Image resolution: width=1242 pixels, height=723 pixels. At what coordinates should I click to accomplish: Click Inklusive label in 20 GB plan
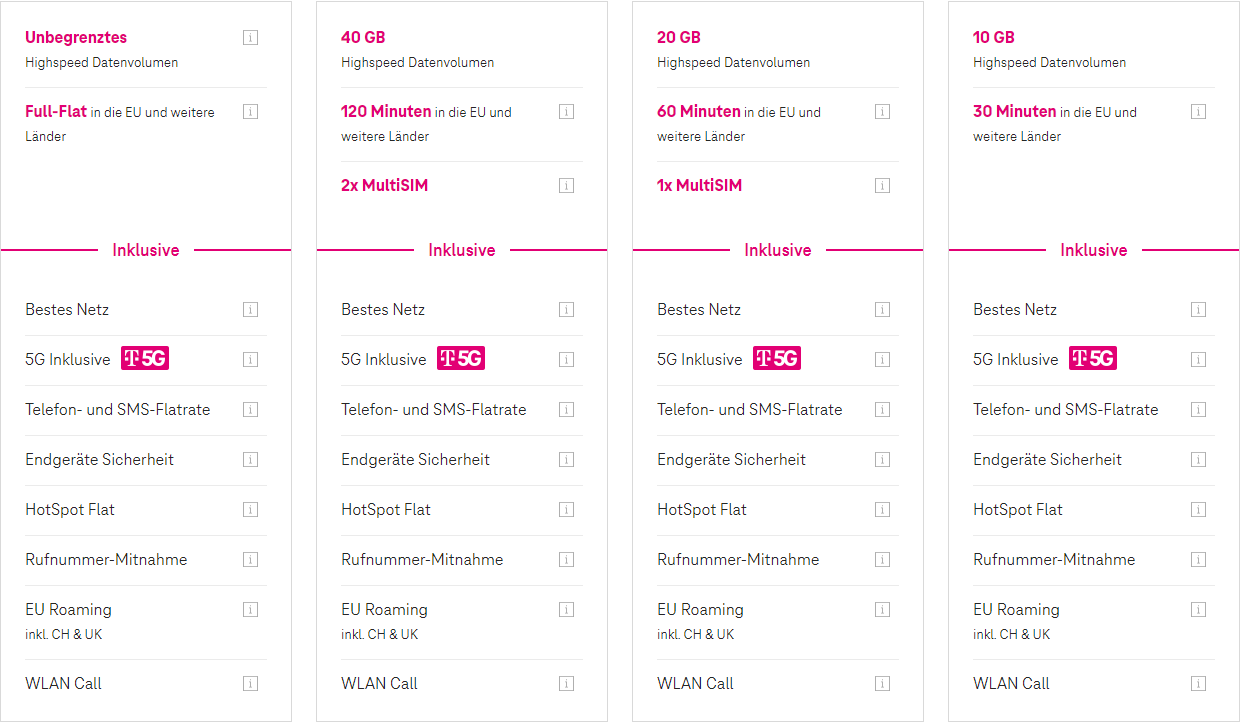point(778,250)
